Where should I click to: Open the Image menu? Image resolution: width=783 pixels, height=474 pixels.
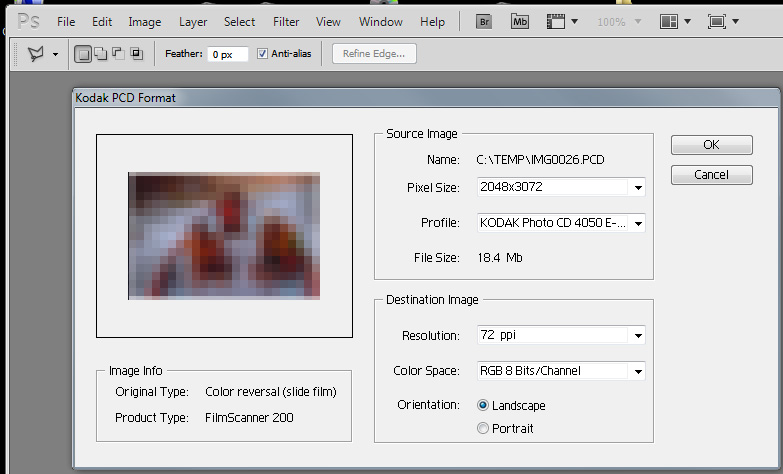(145, 22)
